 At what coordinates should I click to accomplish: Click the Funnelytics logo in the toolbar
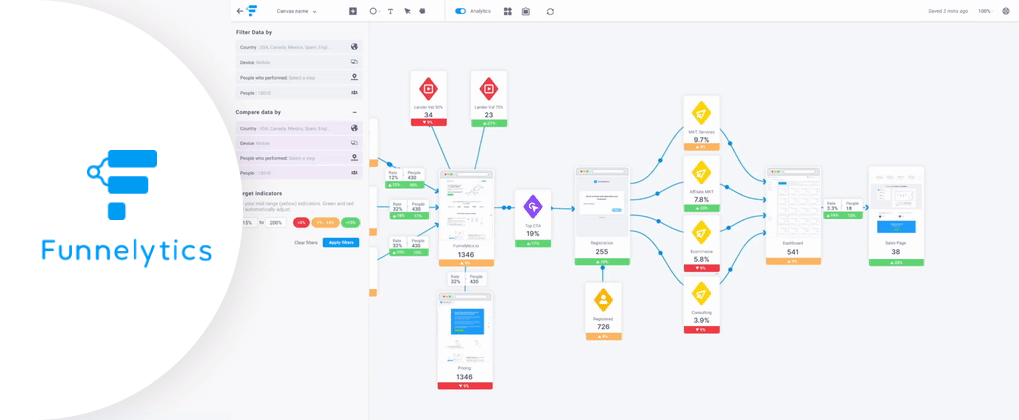point(252,11)
